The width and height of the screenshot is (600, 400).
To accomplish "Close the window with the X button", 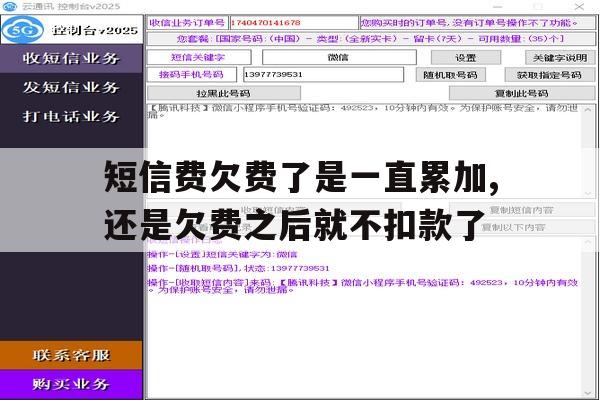I will [x=579, y=7].
